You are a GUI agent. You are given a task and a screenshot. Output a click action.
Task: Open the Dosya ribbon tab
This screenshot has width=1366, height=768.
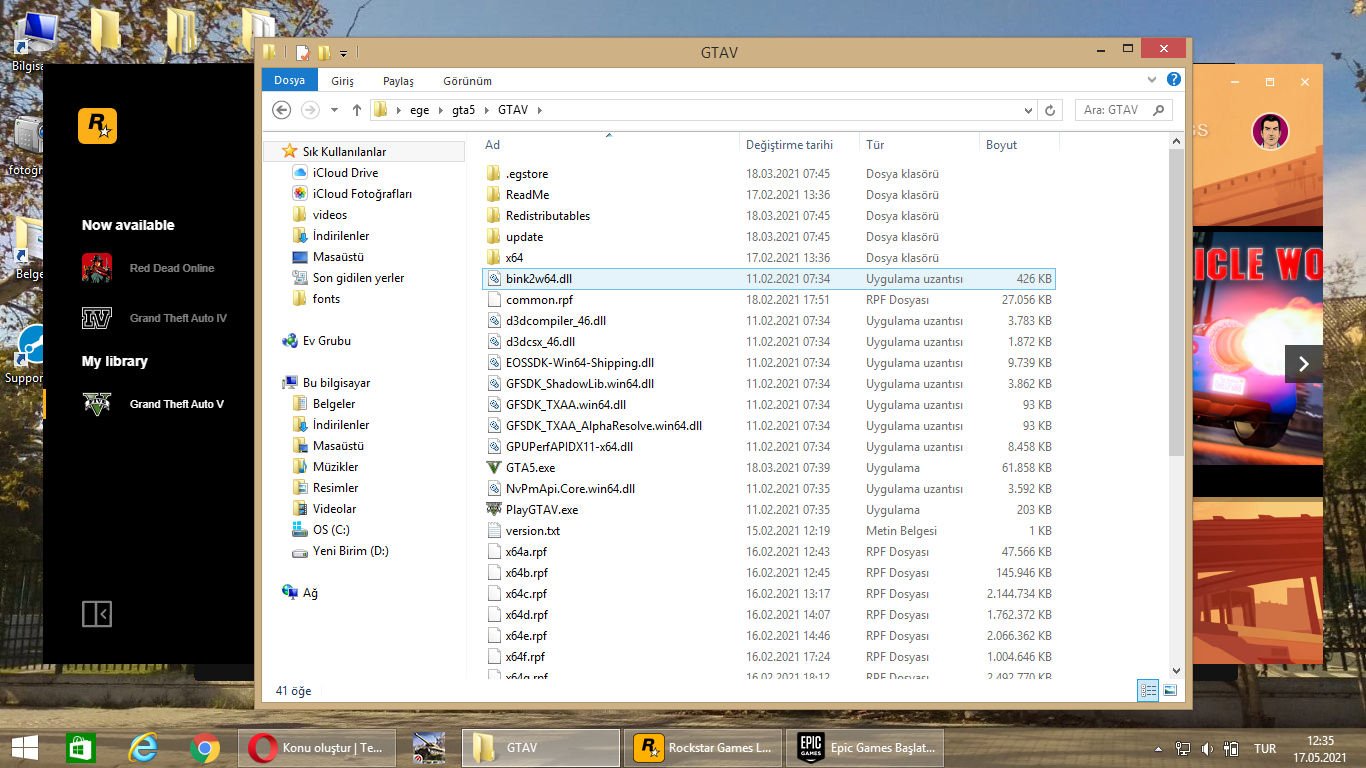pos(290,80)
